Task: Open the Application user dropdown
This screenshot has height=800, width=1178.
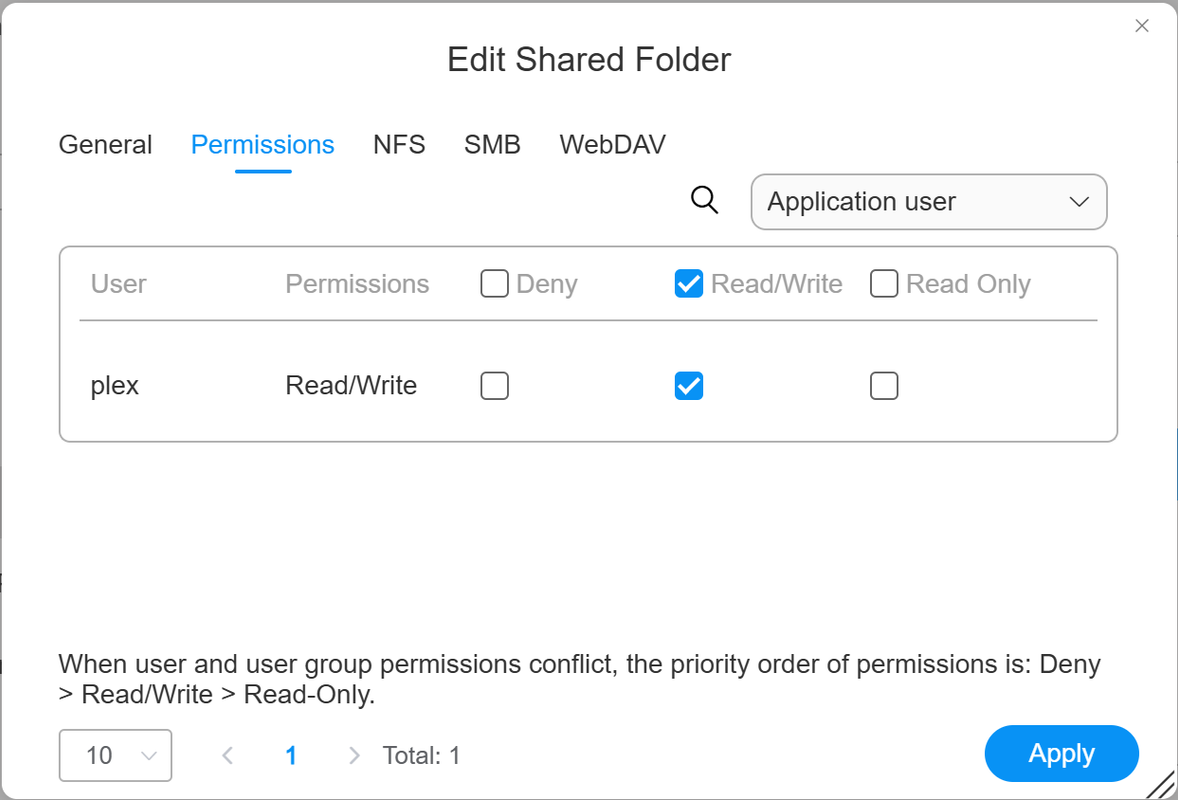Action: point(929,201)
